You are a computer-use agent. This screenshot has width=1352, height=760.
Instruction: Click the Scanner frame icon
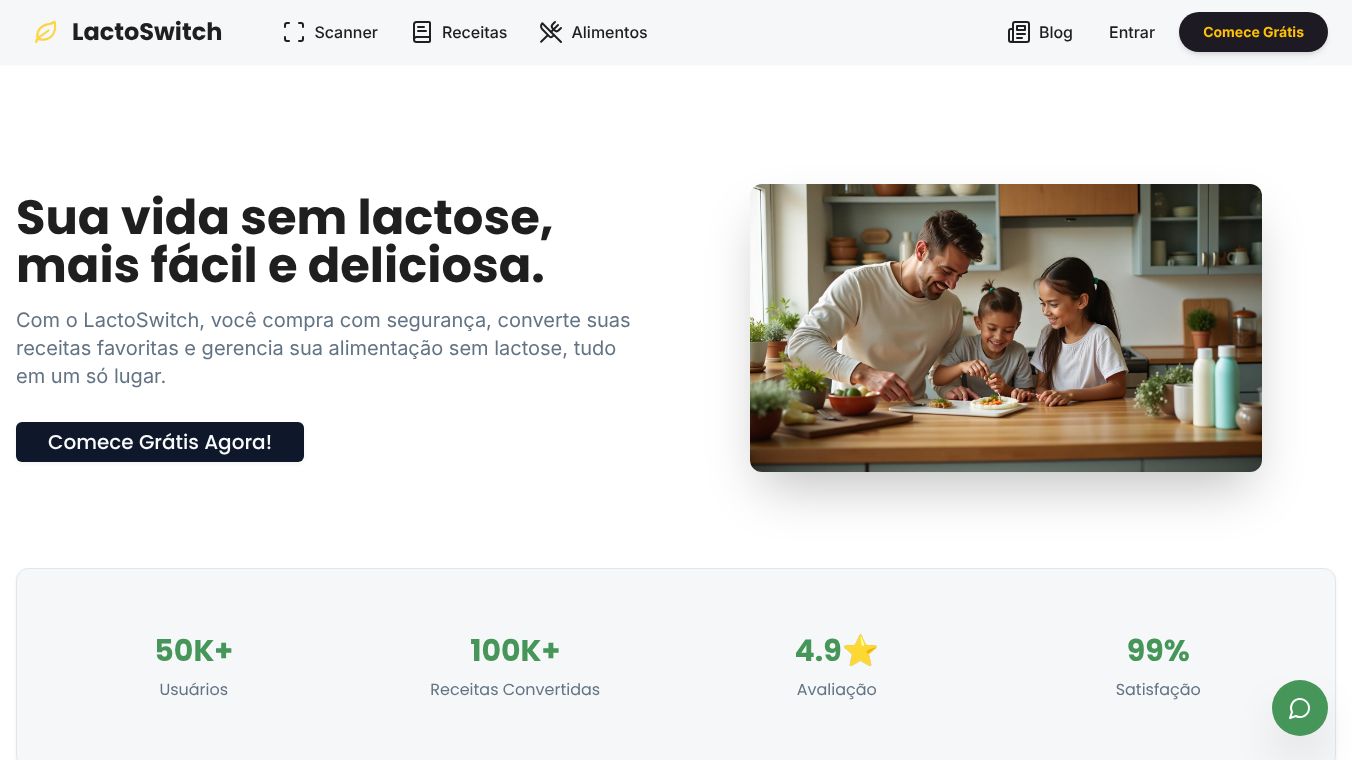pos(294,32)
